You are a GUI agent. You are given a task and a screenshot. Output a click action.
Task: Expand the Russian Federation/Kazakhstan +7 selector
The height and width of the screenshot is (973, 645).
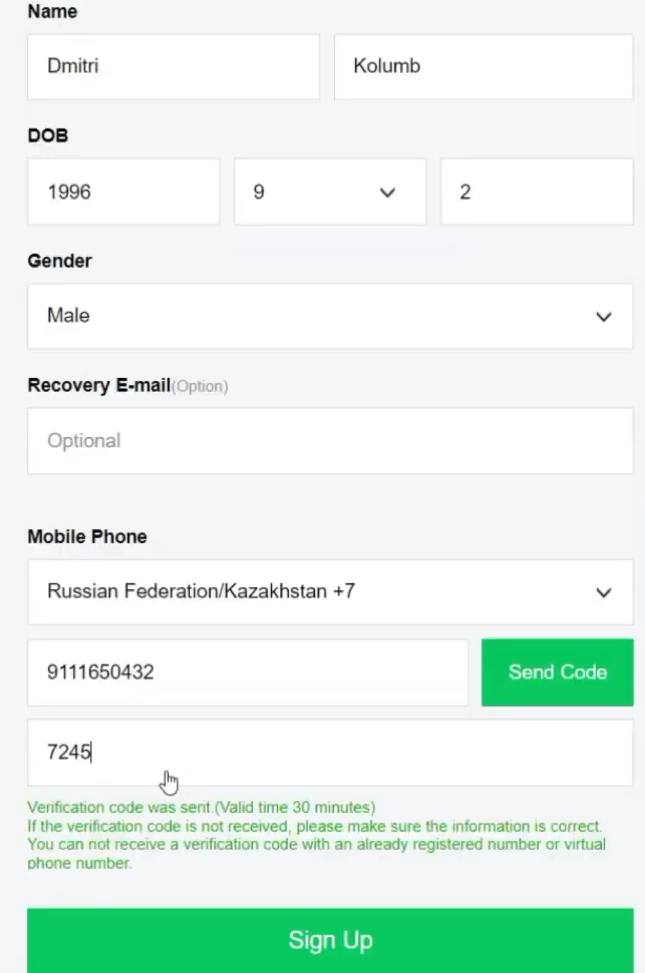tap(330, 592)
